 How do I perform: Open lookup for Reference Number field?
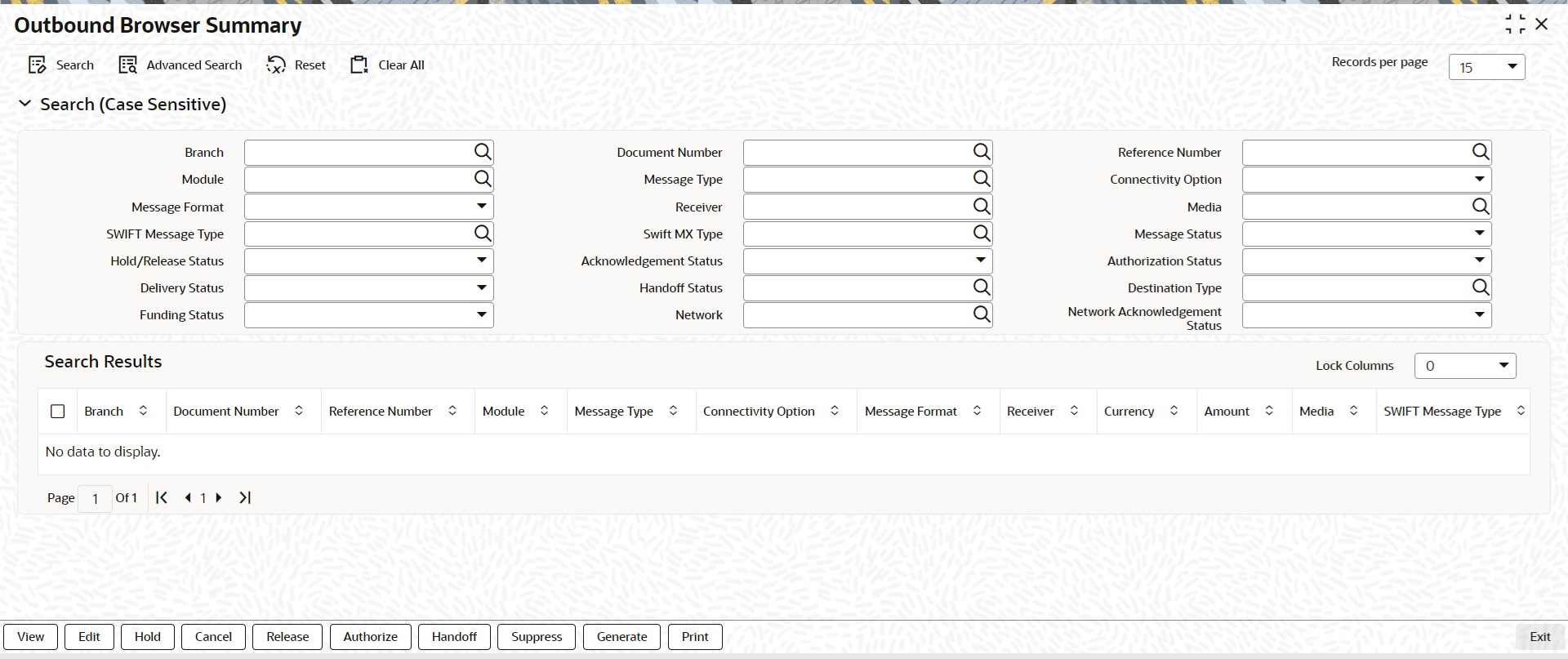[1481, 152]
